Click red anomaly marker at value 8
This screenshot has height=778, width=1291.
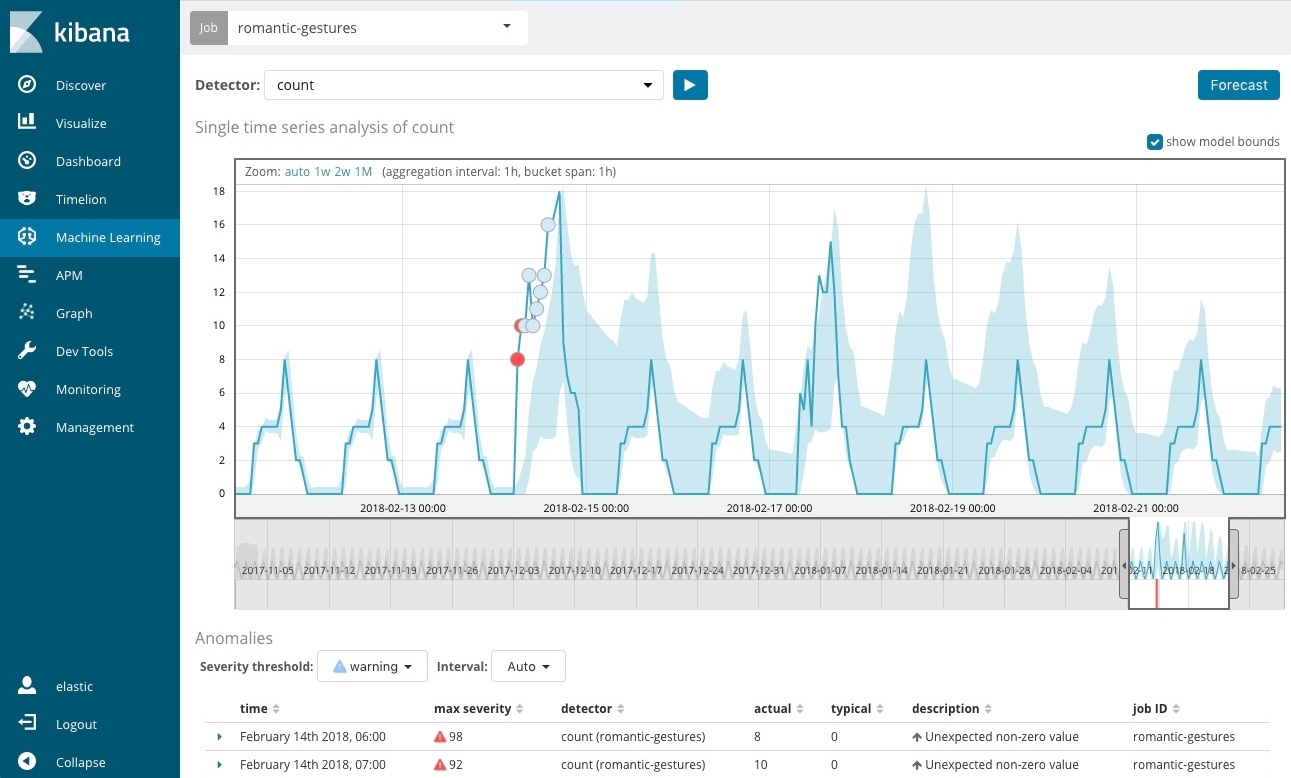click(x=517, y=359)
